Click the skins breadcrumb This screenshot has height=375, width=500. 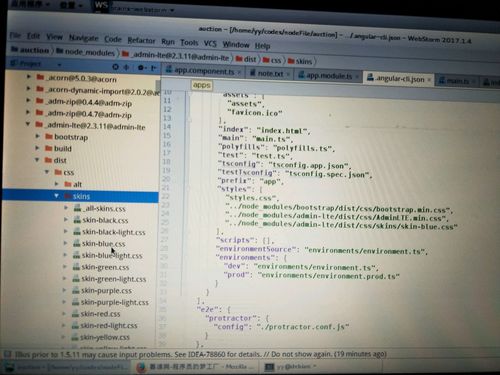tap(300, 61)
